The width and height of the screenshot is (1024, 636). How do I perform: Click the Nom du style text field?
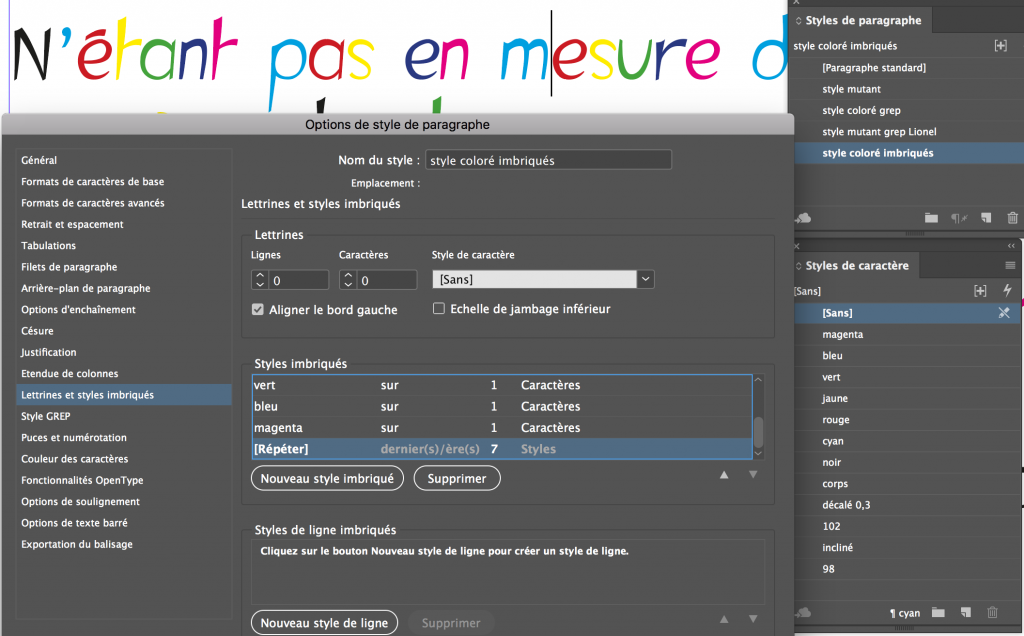tap(548, 160)
